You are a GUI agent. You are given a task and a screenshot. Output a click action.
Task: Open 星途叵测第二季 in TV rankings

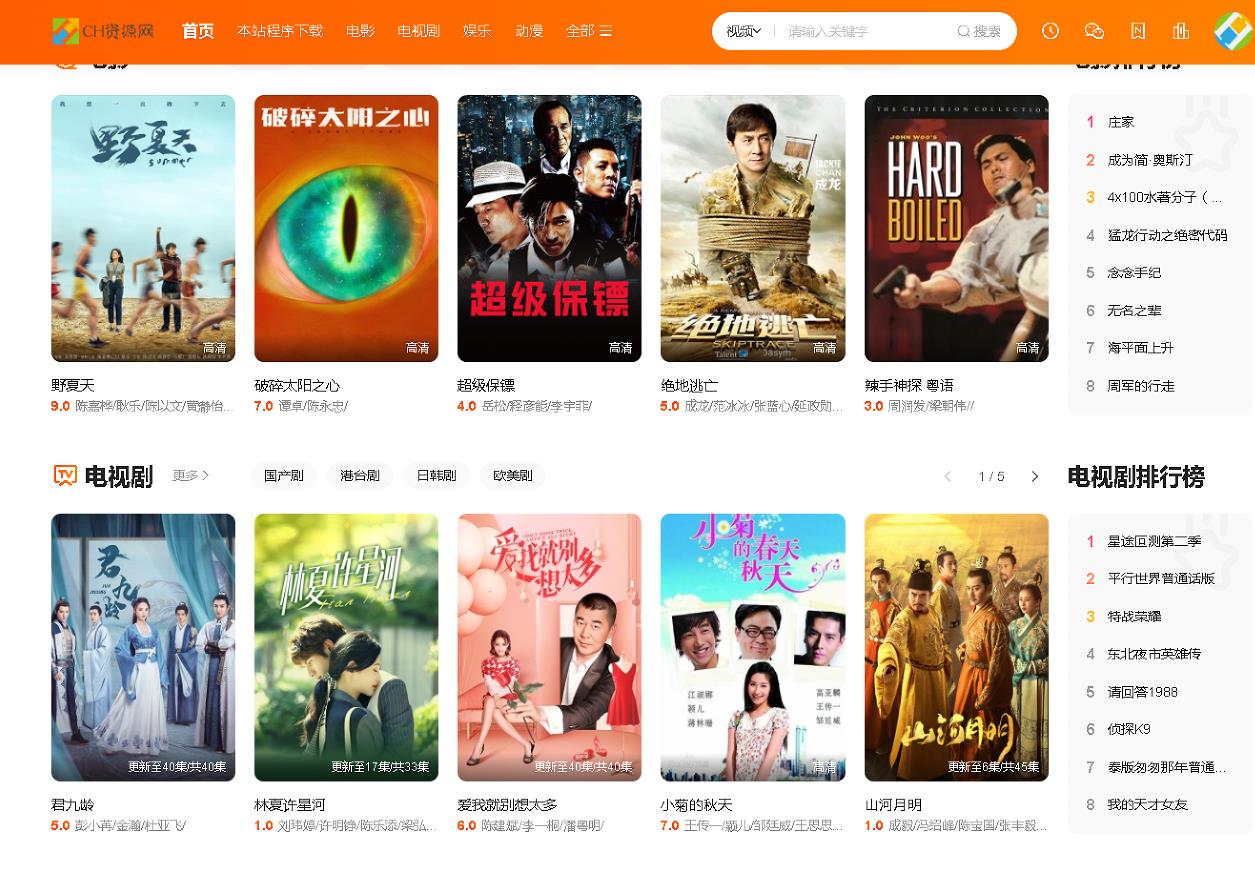coord(1154,541)
